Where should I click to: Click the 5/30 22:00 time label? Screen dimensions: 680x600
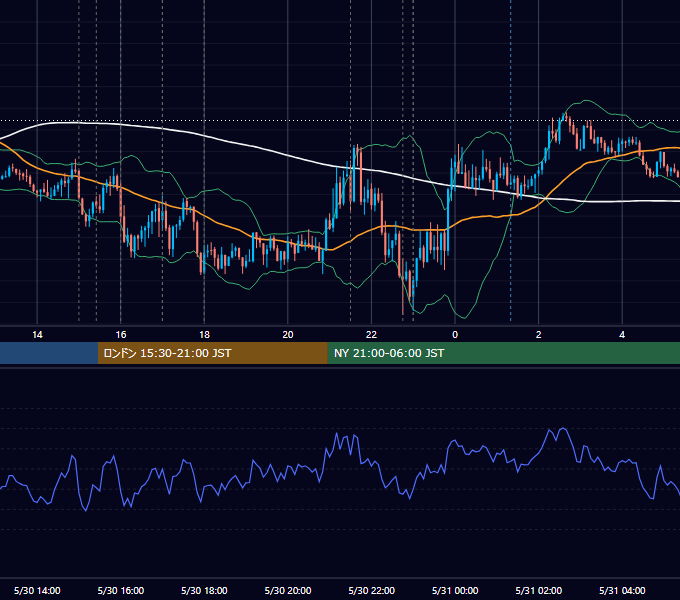pos(372,590)
